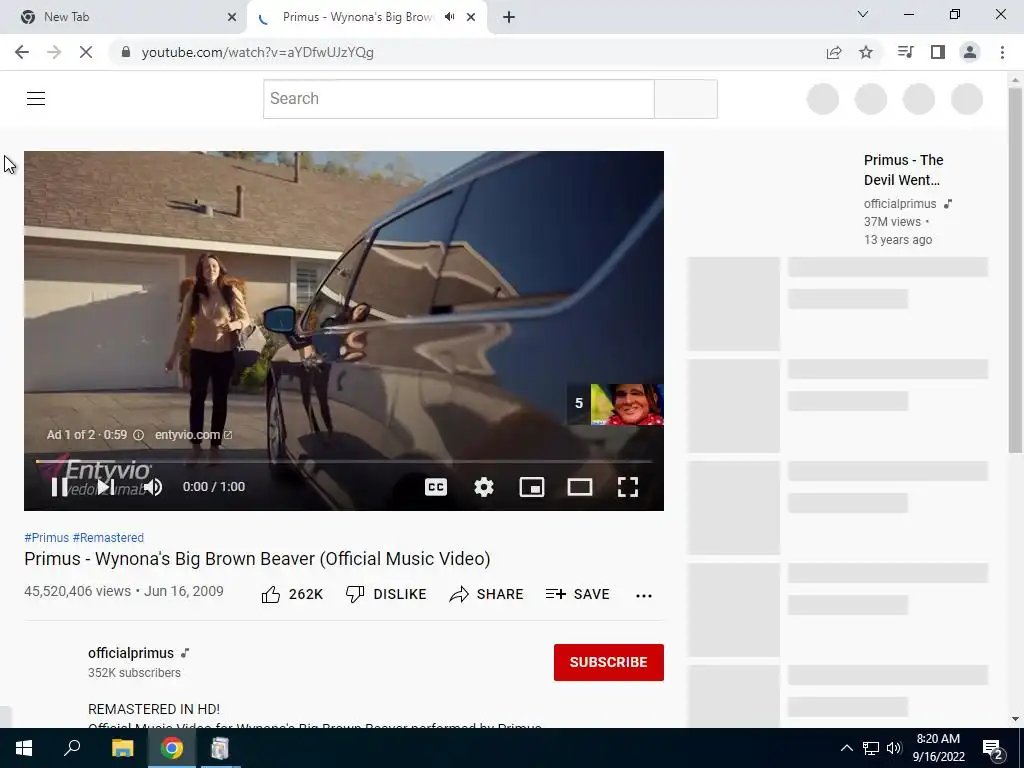Enable miniplayer mode

(x=532, y=487)
